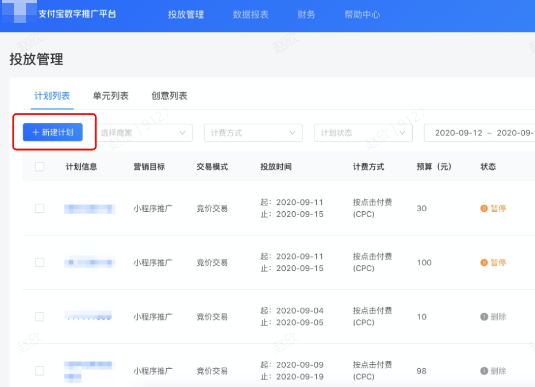
Task: Click the budget value 100
Action: click(424, 262)
